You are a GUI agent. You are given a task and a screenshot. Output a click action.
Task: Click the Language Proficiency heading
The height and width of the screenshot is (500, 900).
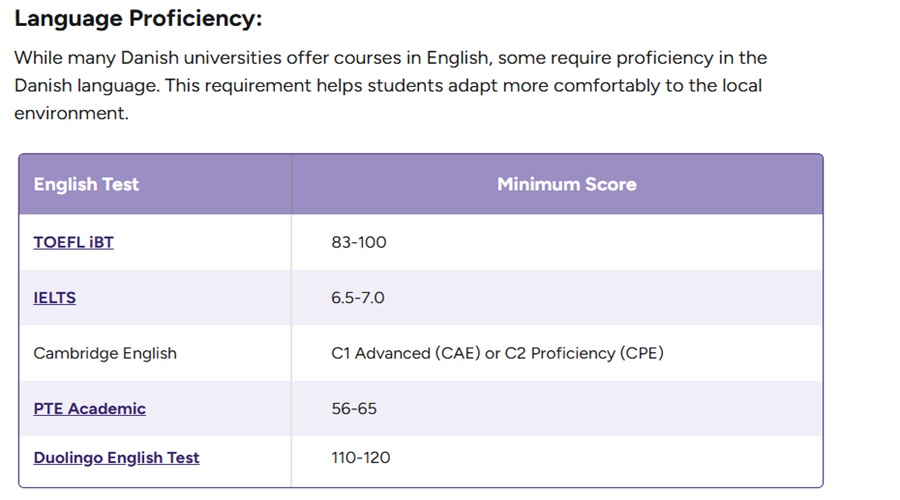[138, 18]
